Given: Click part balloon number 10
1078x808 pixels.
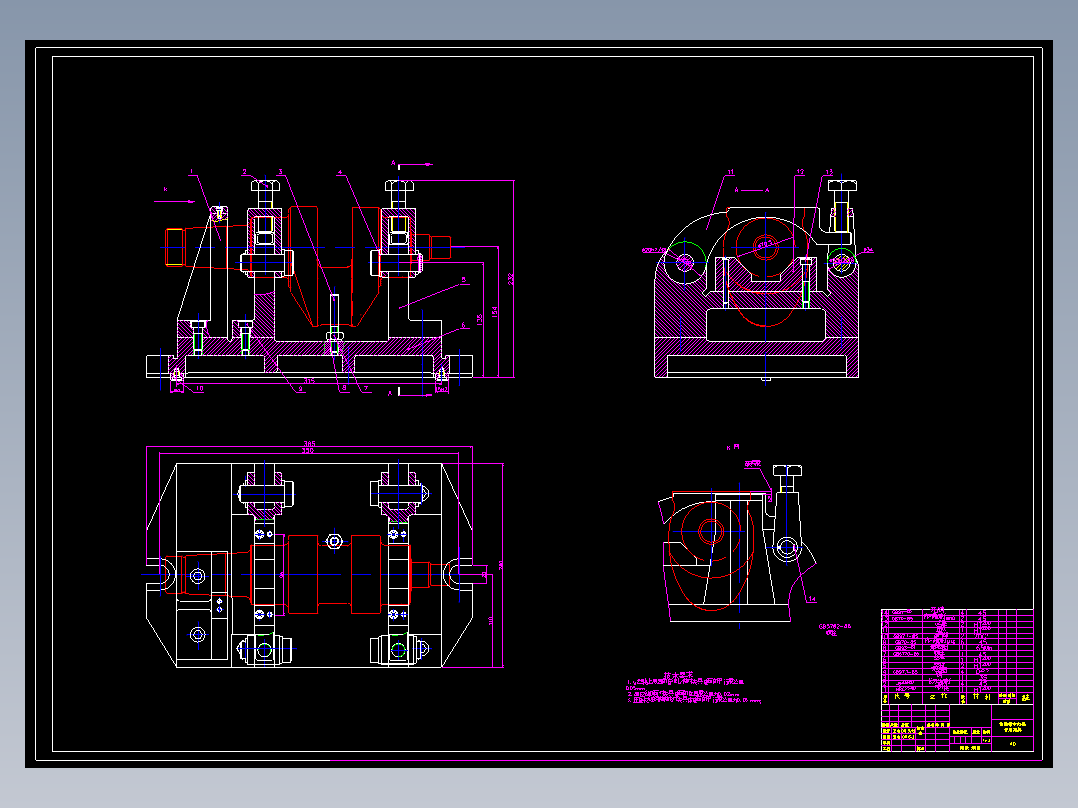Looking at the screenshot, I should pos(199,389).
